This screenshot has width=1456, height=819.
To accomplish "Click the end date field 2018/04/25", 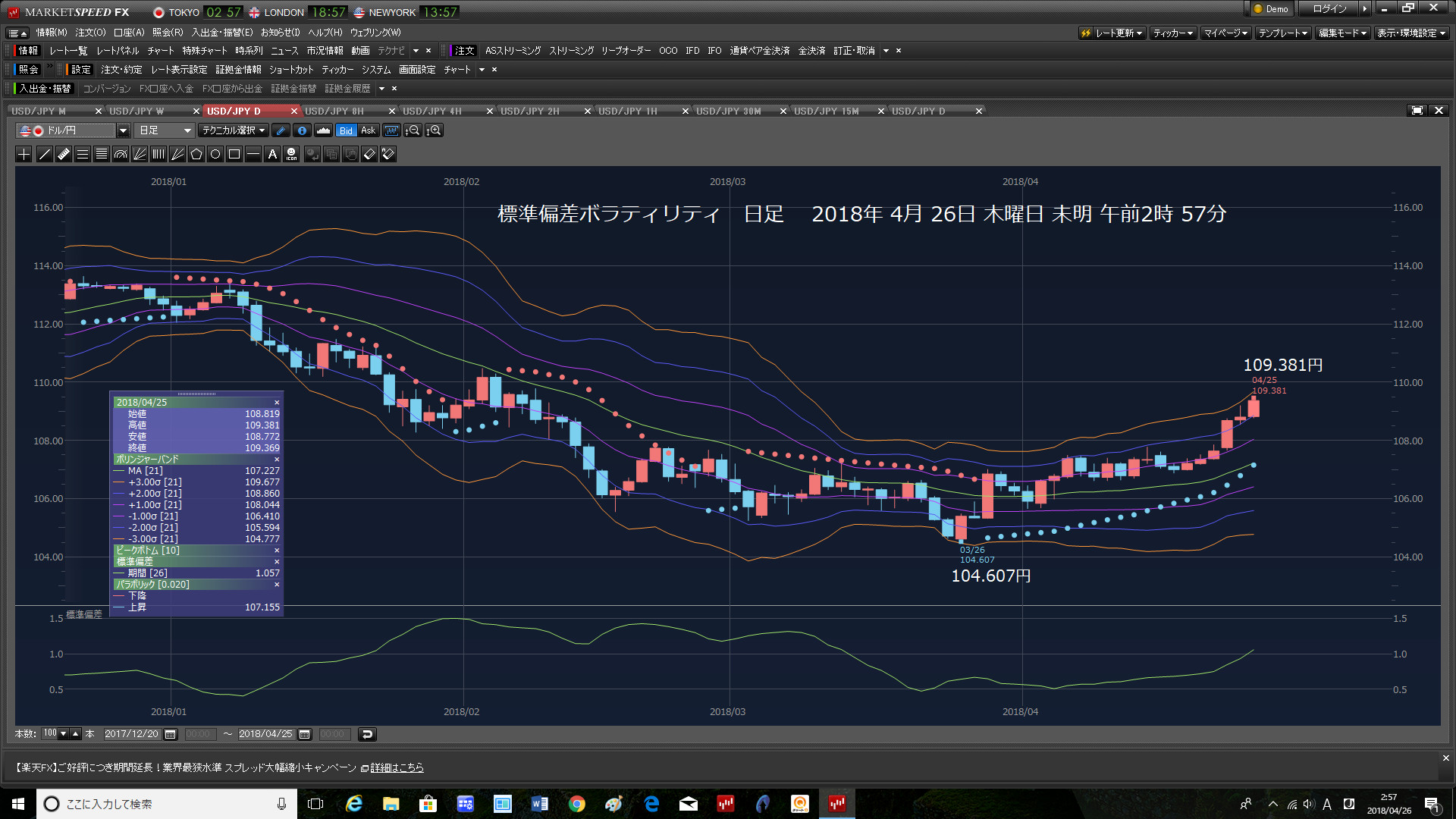I will 266,734.
